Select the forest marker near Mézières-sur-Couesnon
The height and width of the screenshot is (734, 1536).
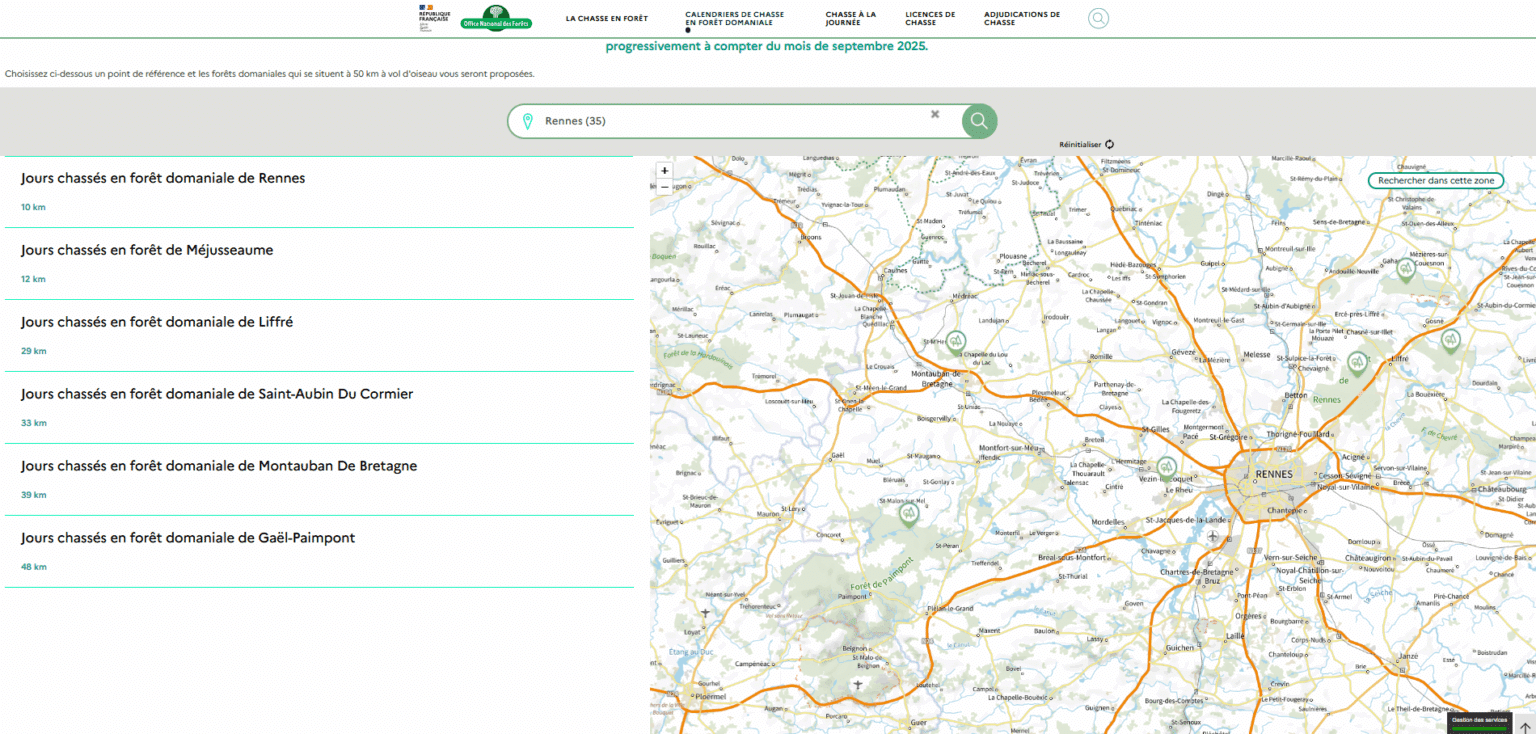(x=1406, y=268)
